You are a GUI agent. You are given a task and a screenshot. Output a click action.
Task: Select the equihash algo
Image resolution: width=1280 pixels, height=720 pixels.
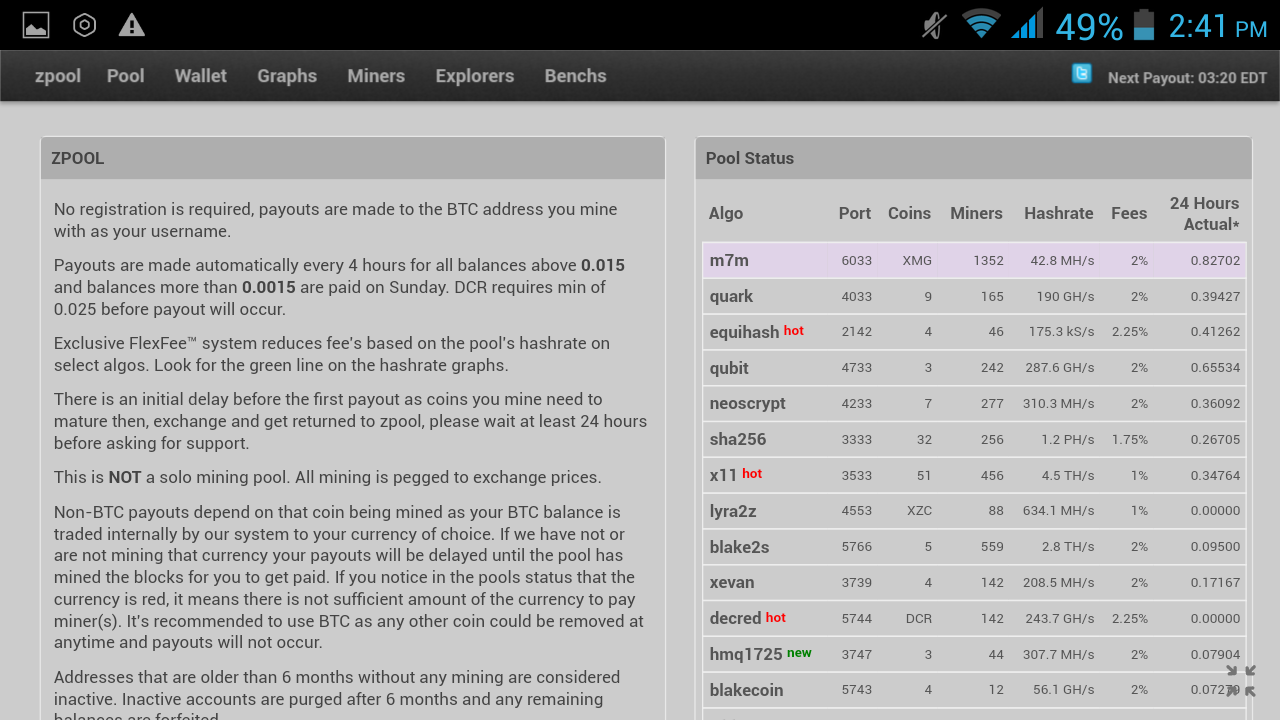(744, 332)
